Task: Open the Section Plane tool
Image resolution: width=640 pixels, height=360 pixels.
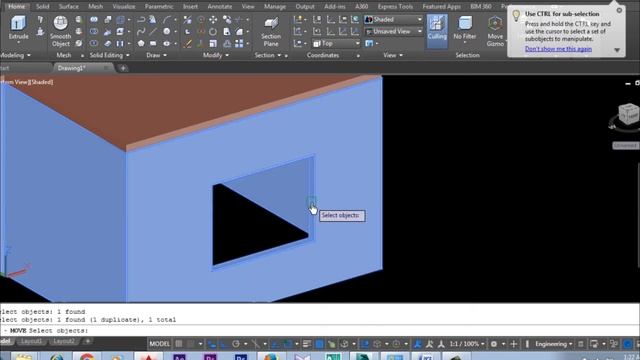Action: point(271,24)
